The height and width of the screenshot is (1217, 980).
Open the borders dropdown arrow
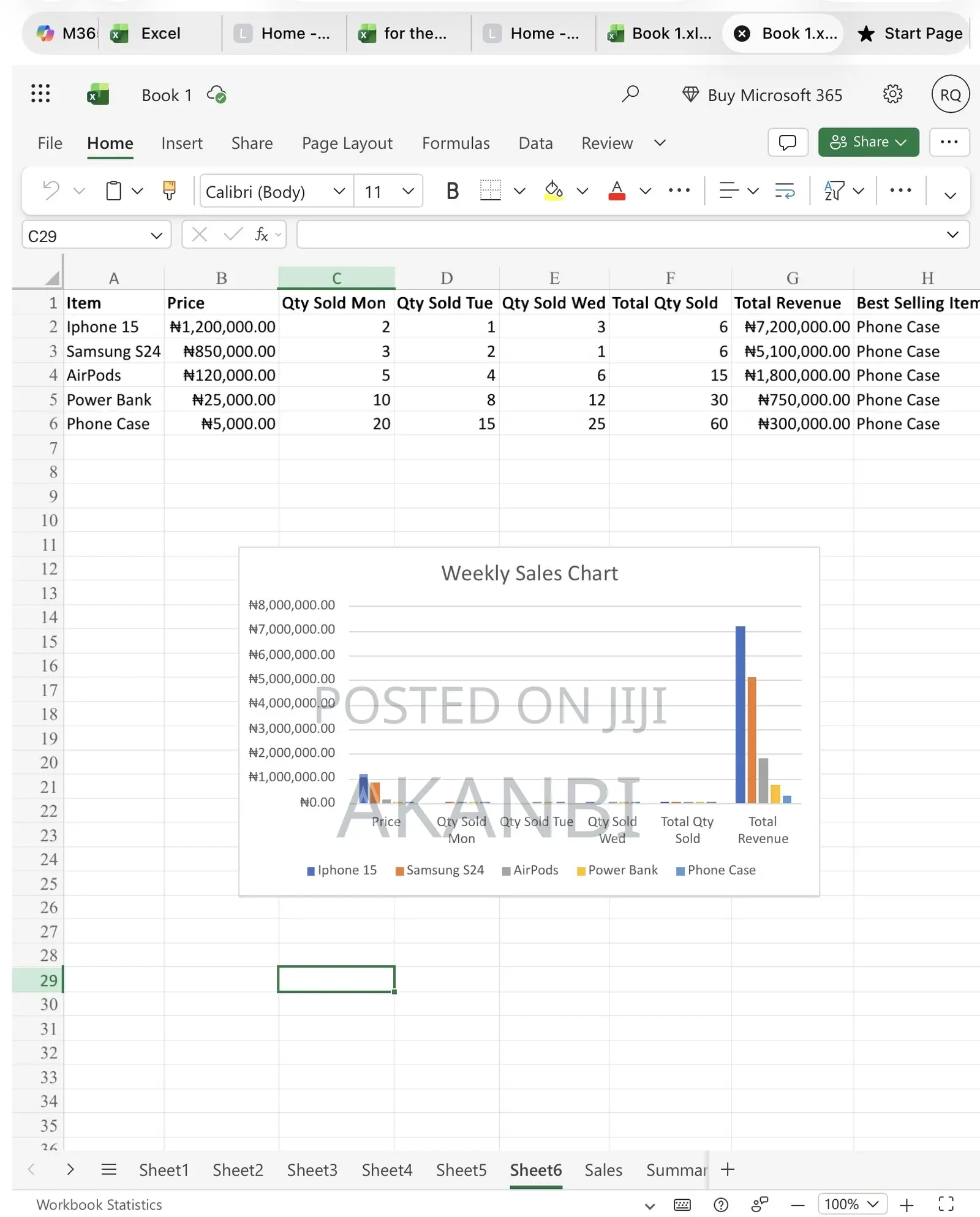(x=519, y=191)
